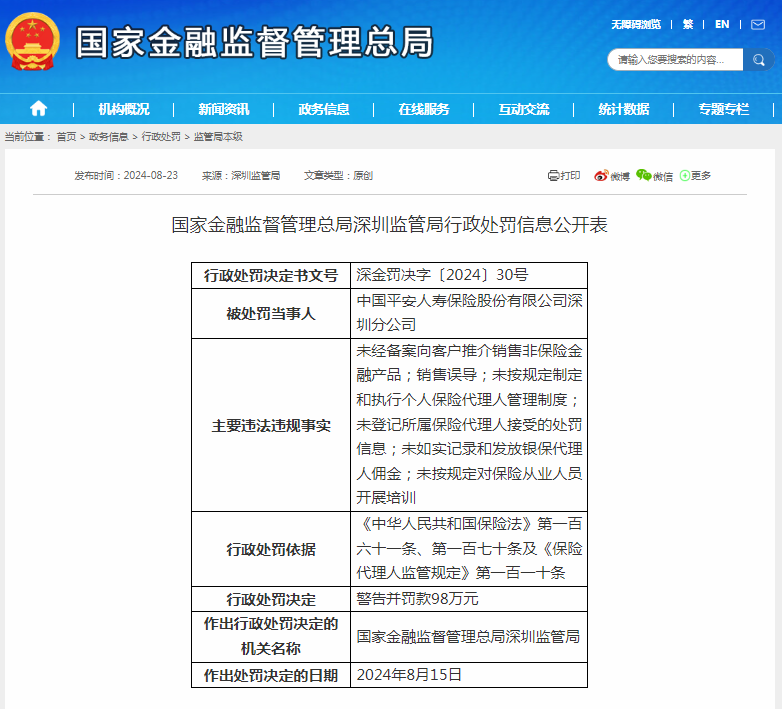Click the article headline text
782x709 pixels.
point(390,225)
